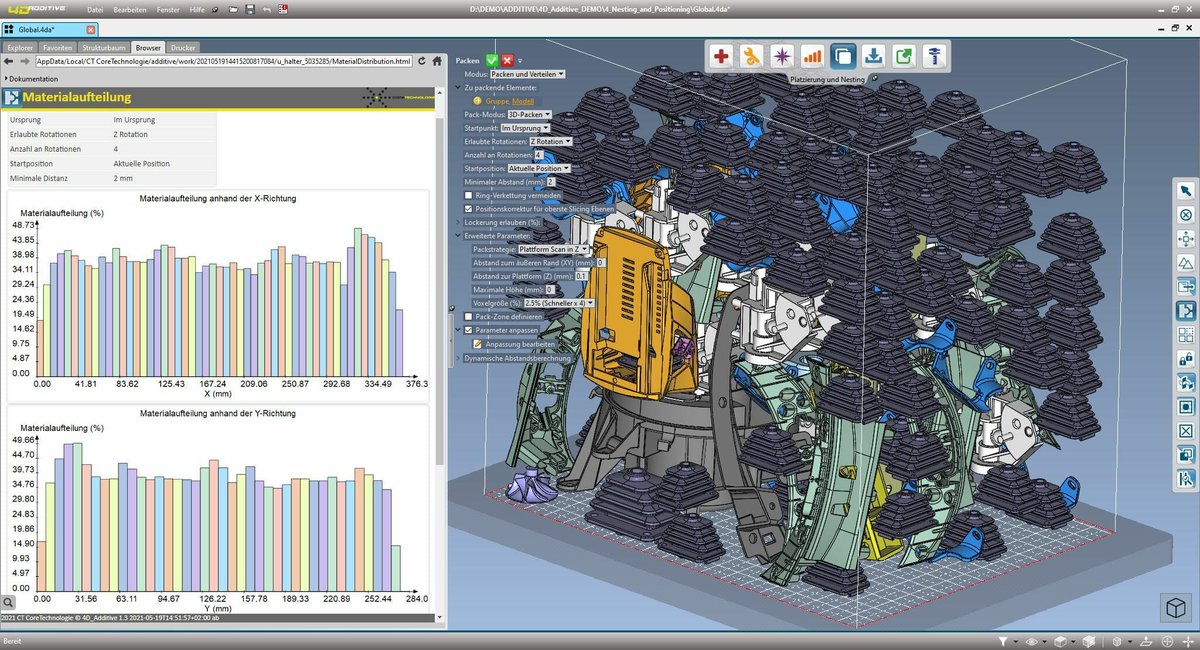This screenshot has height=650, width=1200.
Task: Click the view cube icon in bottom-right corner
Action: point(1175,607)
